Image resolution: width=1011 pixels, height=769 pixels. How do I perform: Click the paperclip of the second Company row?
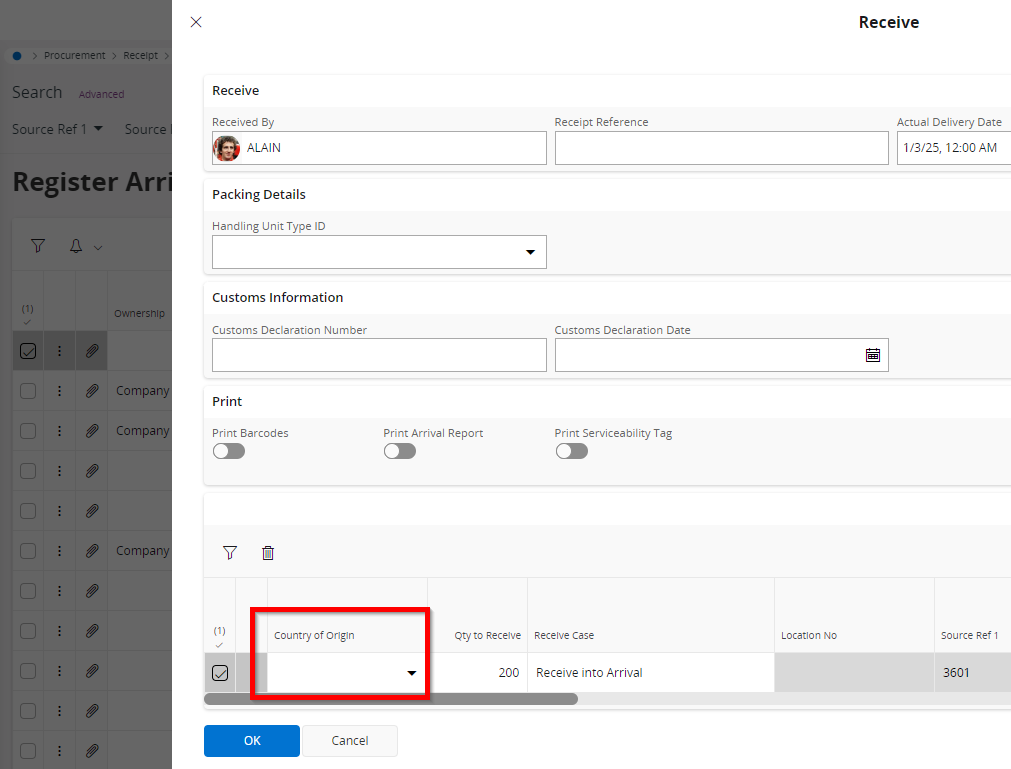[x=92, y=431]
